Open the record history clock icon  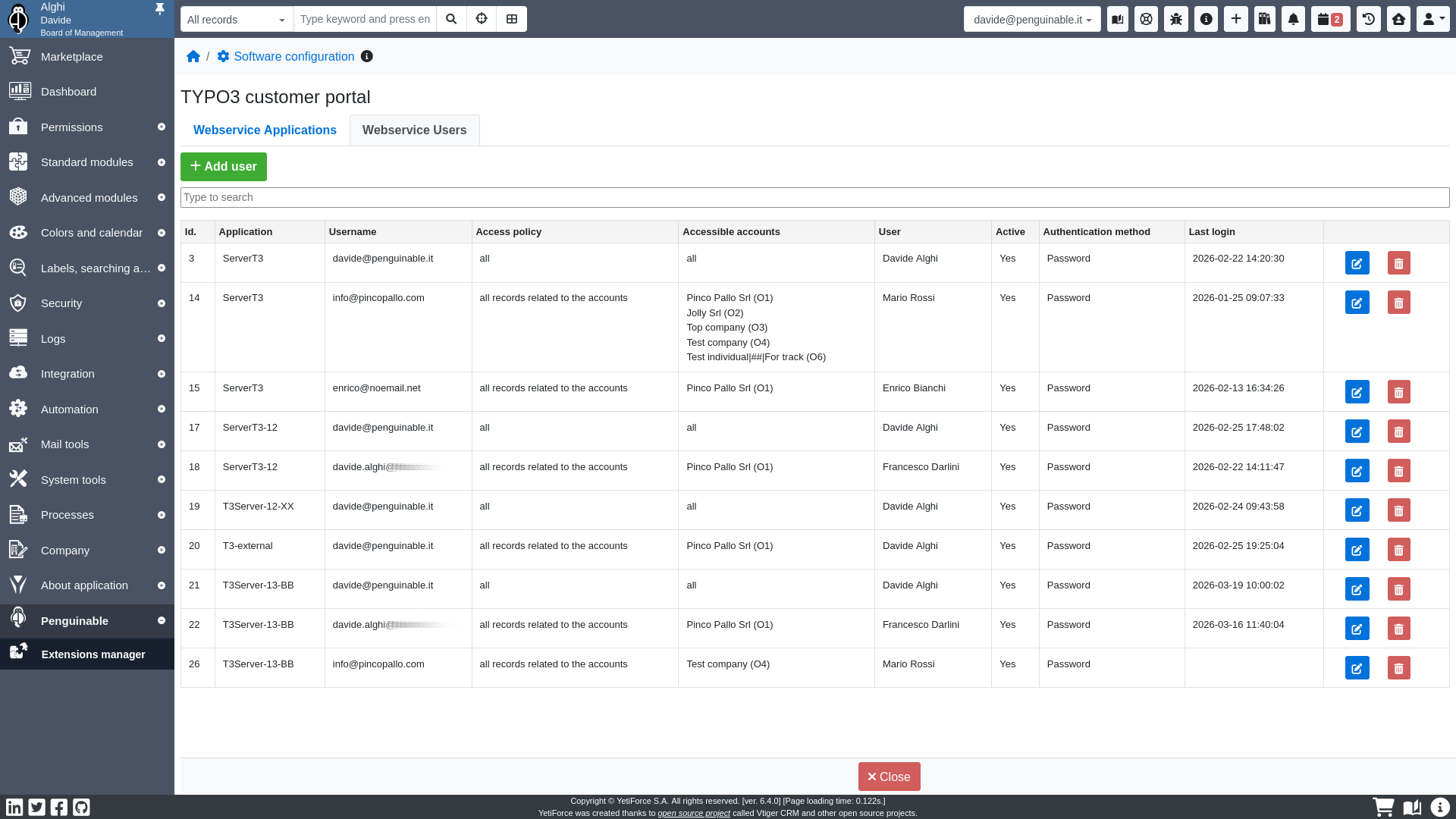1369,19
